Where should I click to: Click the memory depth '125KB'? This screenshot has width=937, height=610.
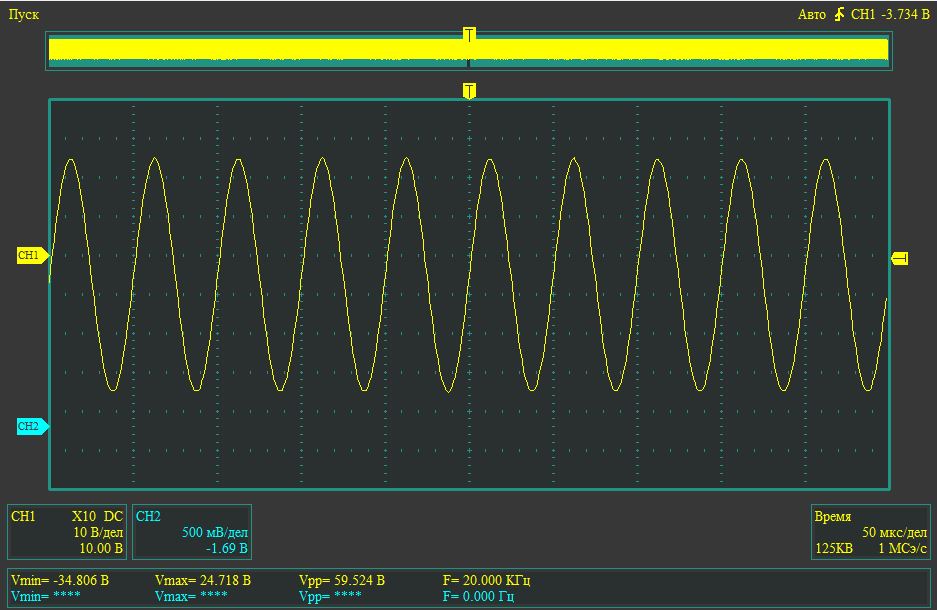coord(834,548)
